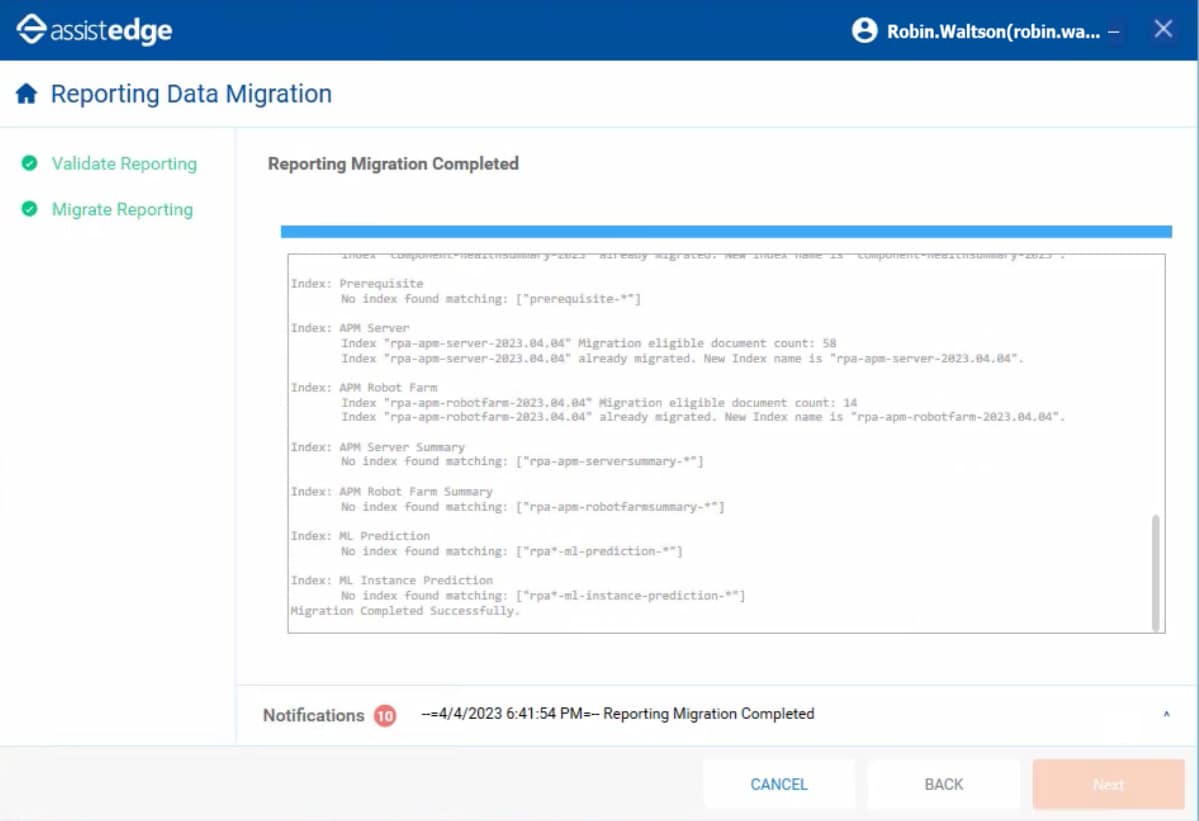Expand the notification message details

(616, 713)
